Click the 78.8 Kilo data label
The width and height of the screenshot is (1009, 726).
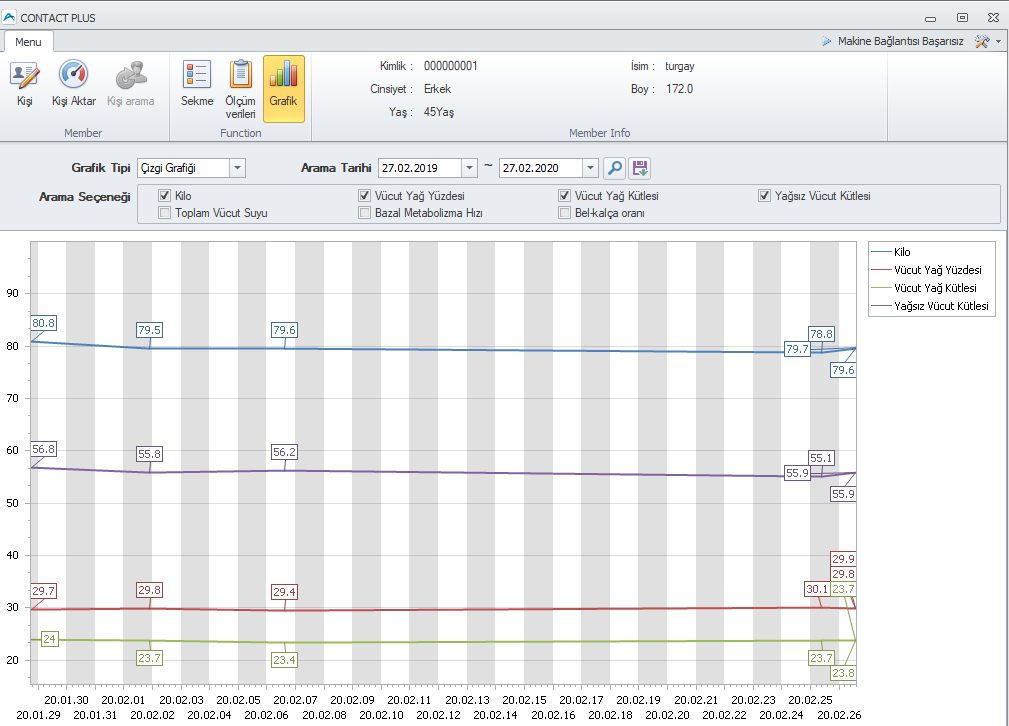click(x=822, y=334)
